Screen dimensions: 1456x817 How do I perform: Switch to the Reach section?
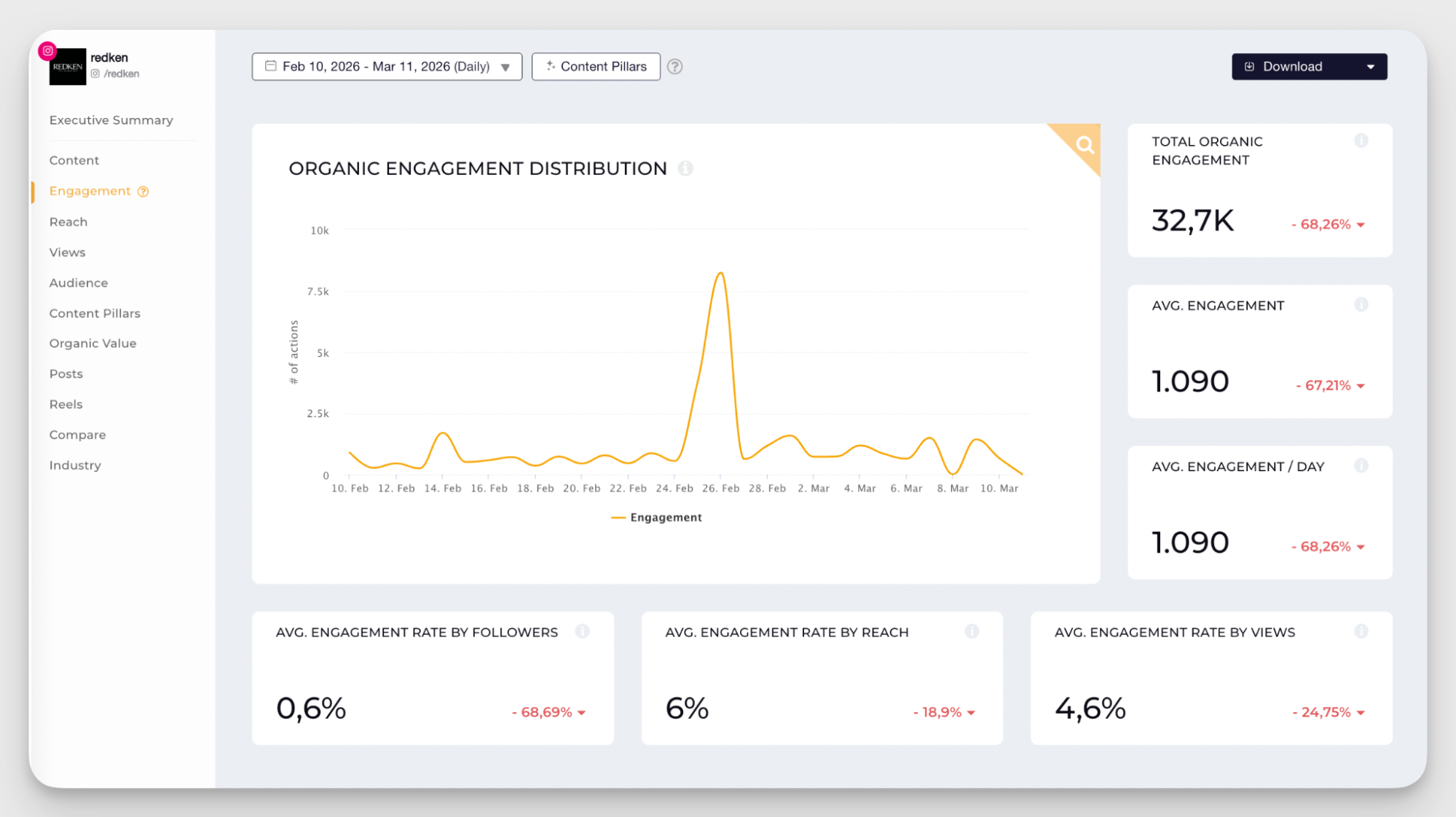(x=68, y=221)
